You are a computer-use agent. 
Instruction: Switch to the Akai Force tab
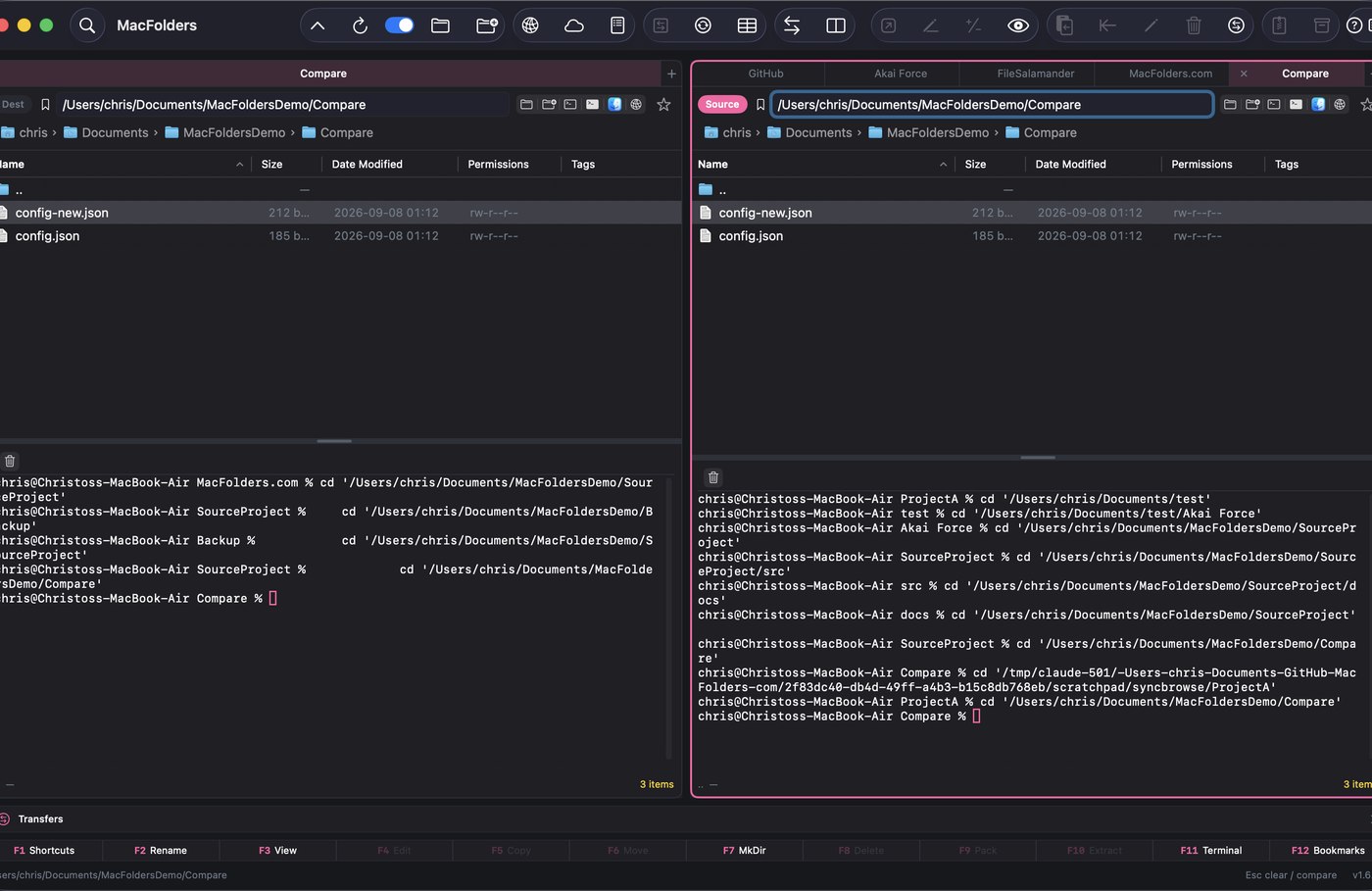pyautogui.click(x=901, y=74)
